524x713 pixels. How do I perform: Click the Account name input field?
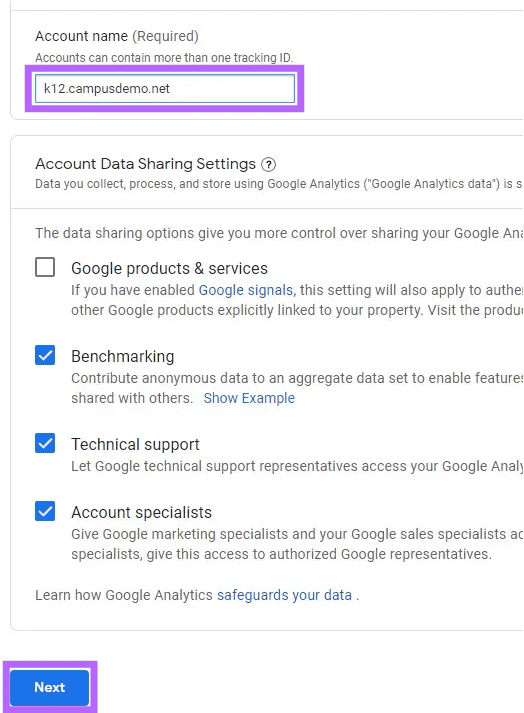(165, 88)
